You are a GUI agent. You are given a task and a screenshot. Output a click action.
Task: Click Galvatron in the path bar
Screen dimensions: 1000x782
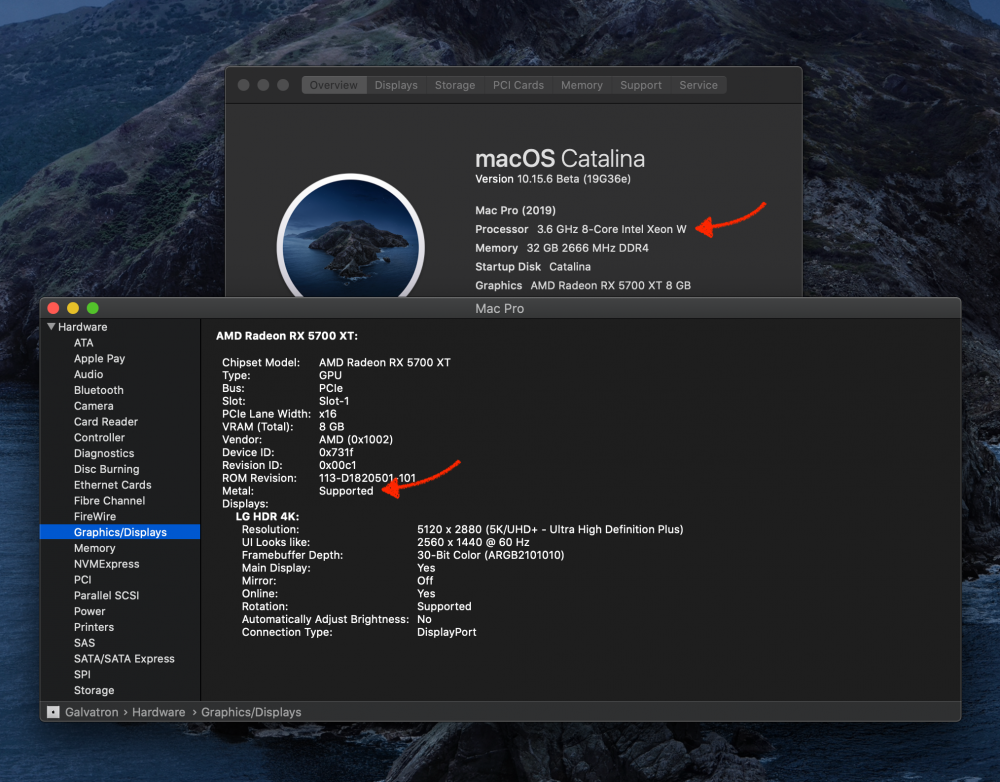pos(92,712)
